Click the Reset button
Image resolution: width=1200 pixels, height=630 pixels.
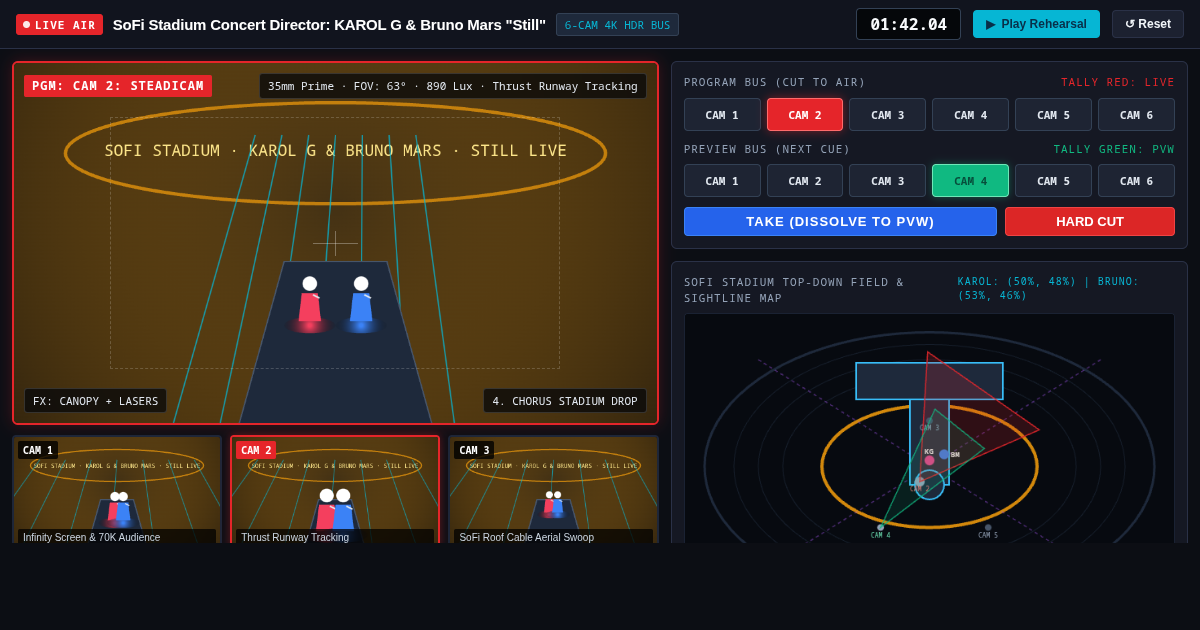[1148, 24]
